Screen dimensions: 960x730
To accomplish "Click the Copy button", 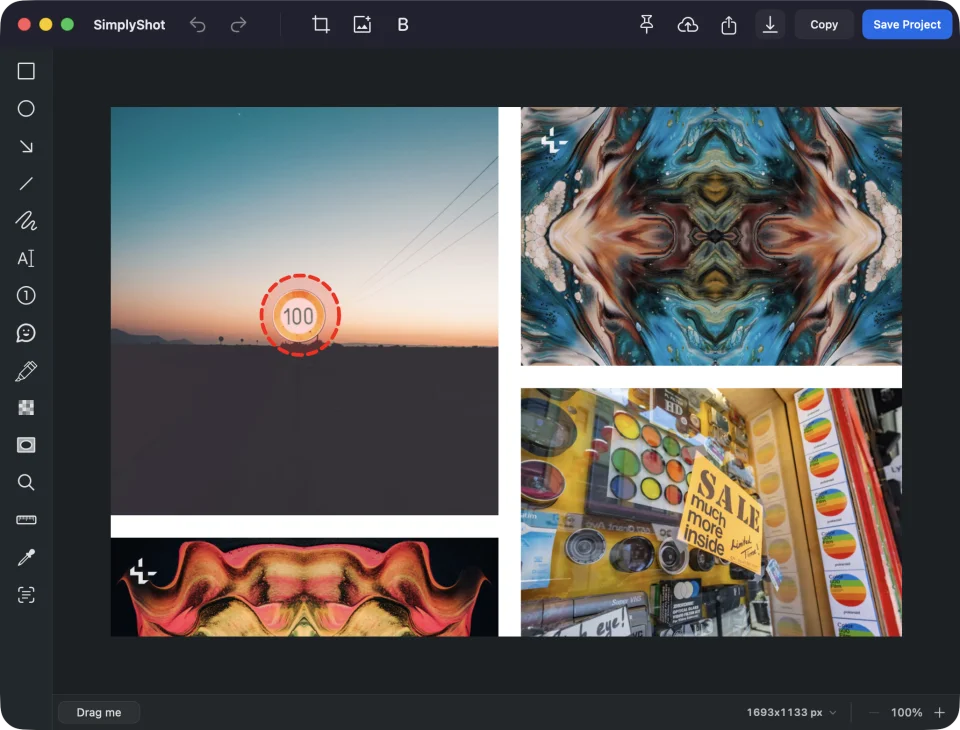I will 824,24.
